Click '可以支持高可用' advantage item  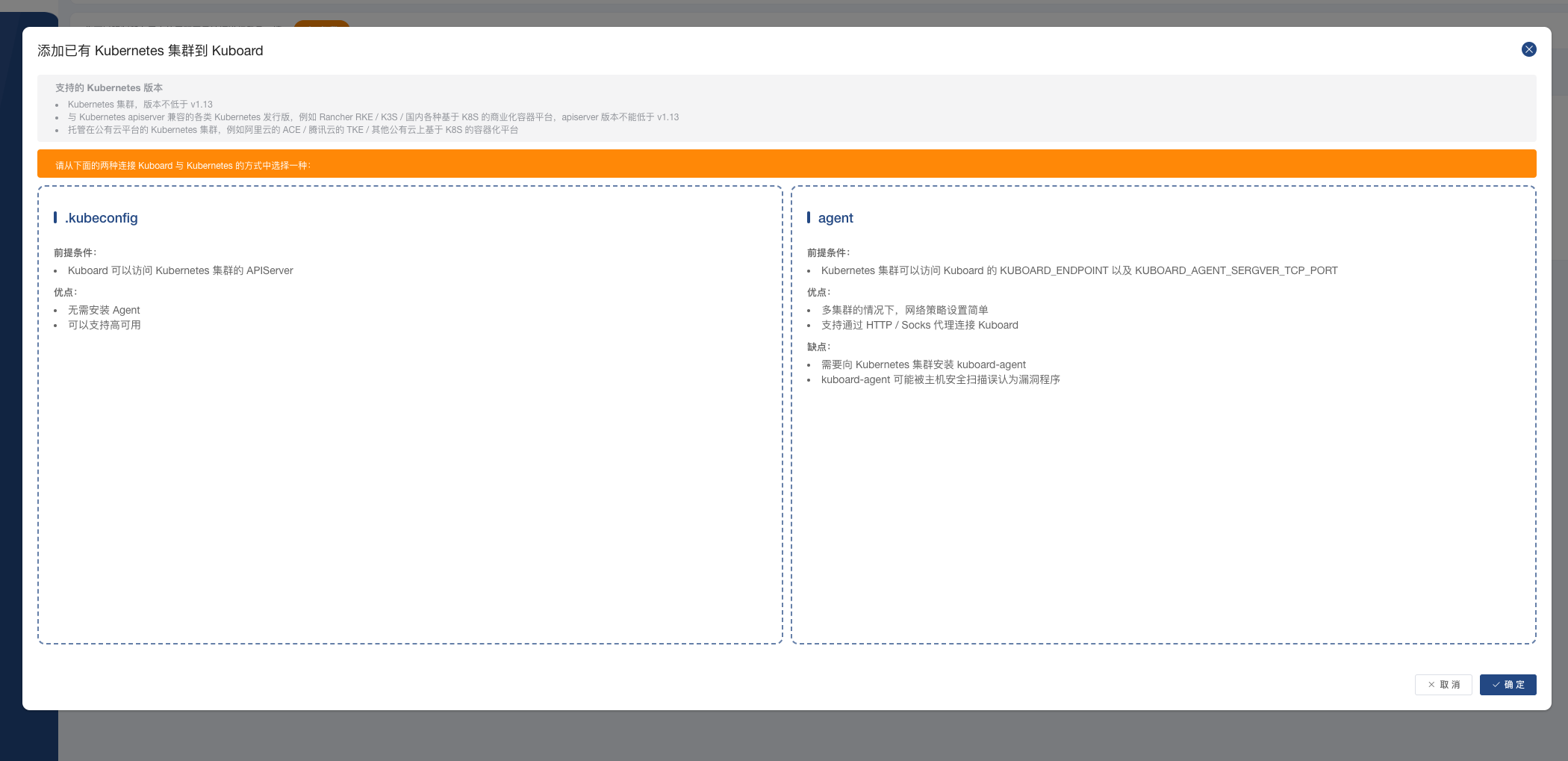point(104,325)
